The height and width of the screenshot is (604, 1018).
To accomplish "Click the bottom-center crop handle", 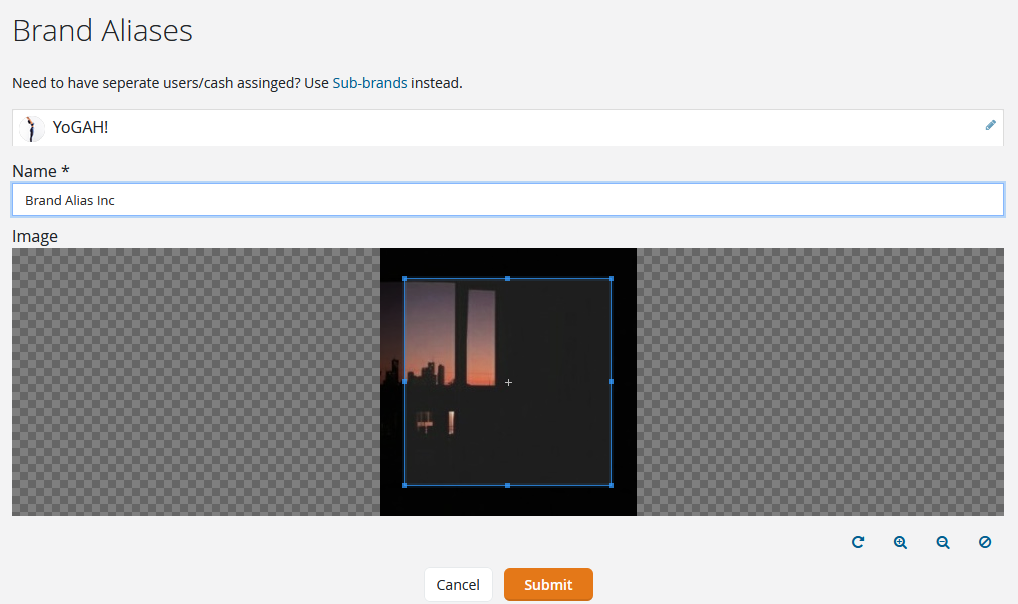I will coord(508,485).
